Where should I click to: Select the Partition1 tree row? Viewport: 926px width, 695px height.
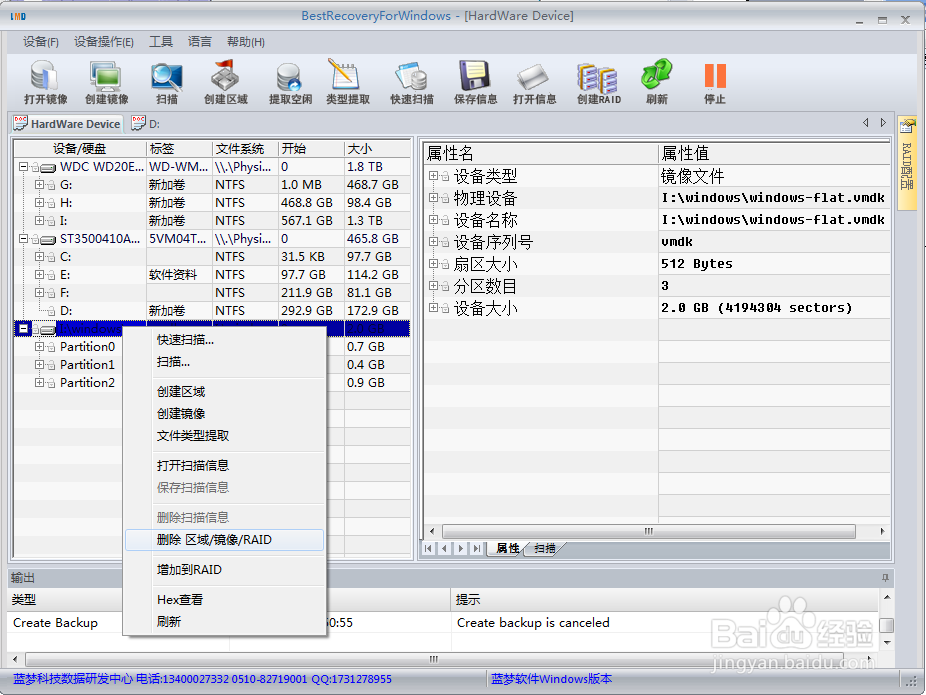click(212, 365)
